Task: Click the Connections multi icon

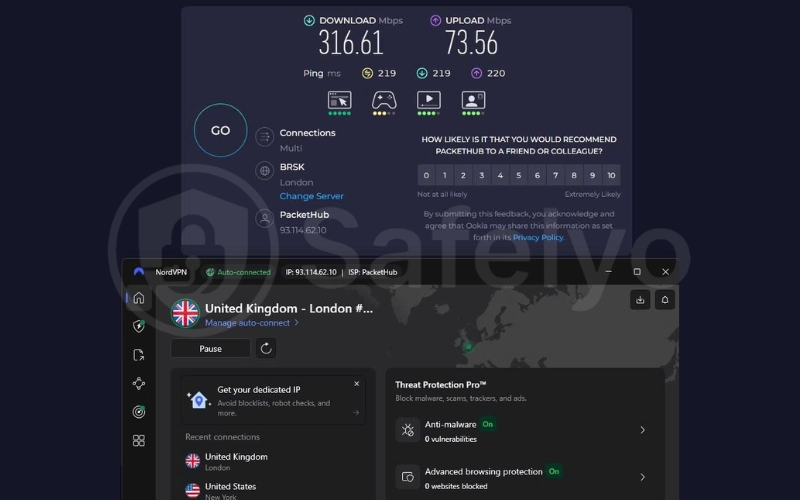Action: coord(264,137)
